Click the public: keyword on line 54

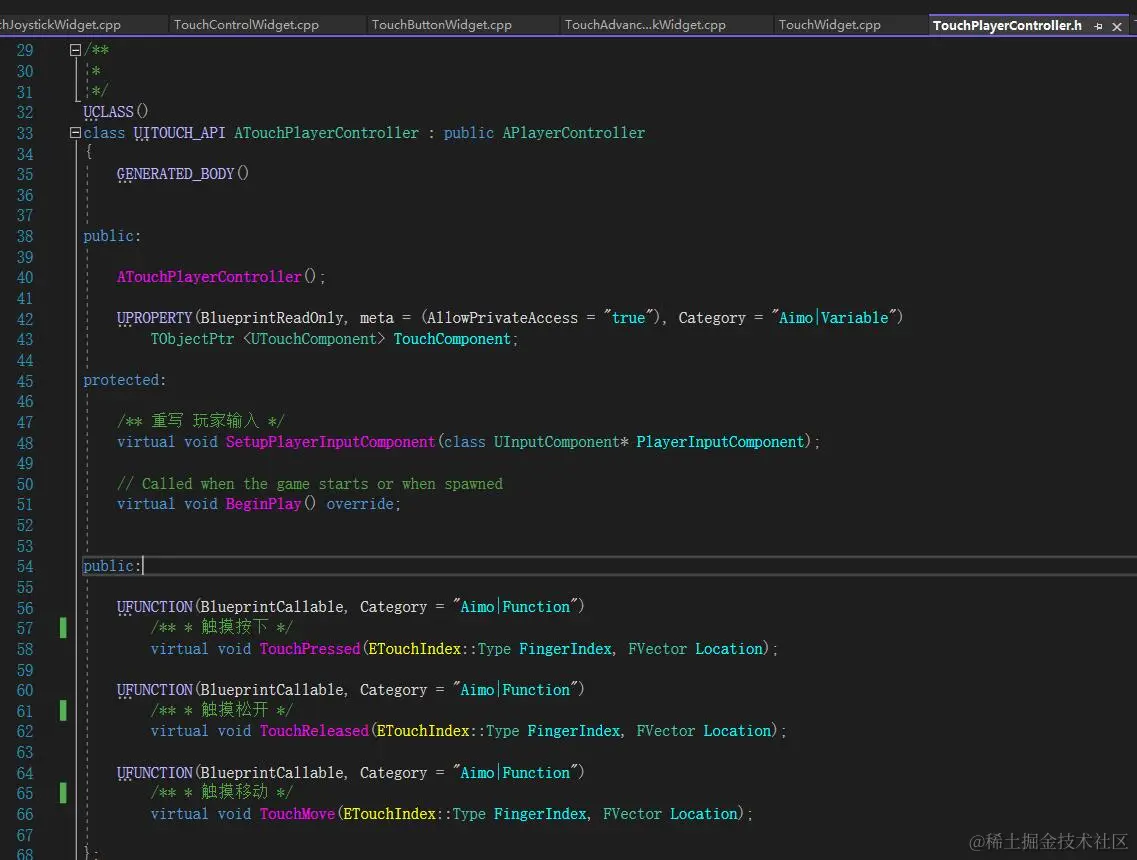click(112, 566)
